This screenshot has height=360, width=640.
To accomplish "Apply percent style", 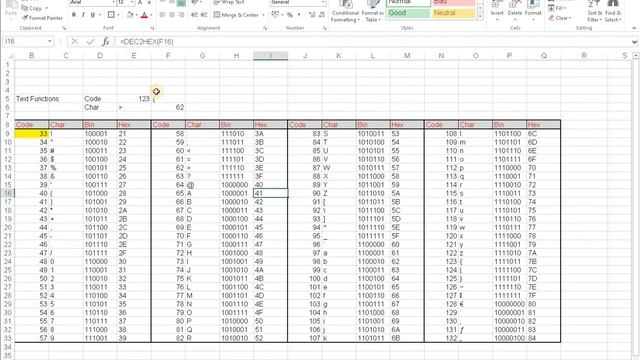I will click(290, 15).
